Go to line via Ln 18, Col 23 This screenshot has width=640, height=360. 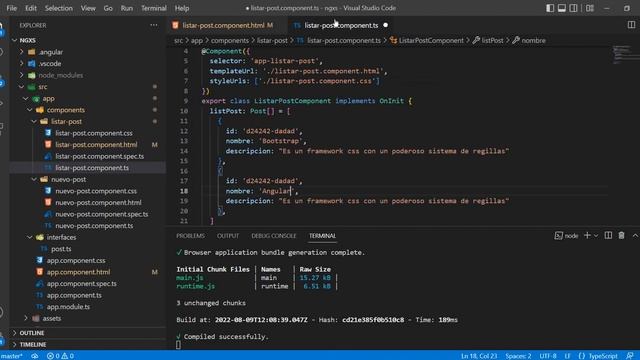click(x=479, y=356)
